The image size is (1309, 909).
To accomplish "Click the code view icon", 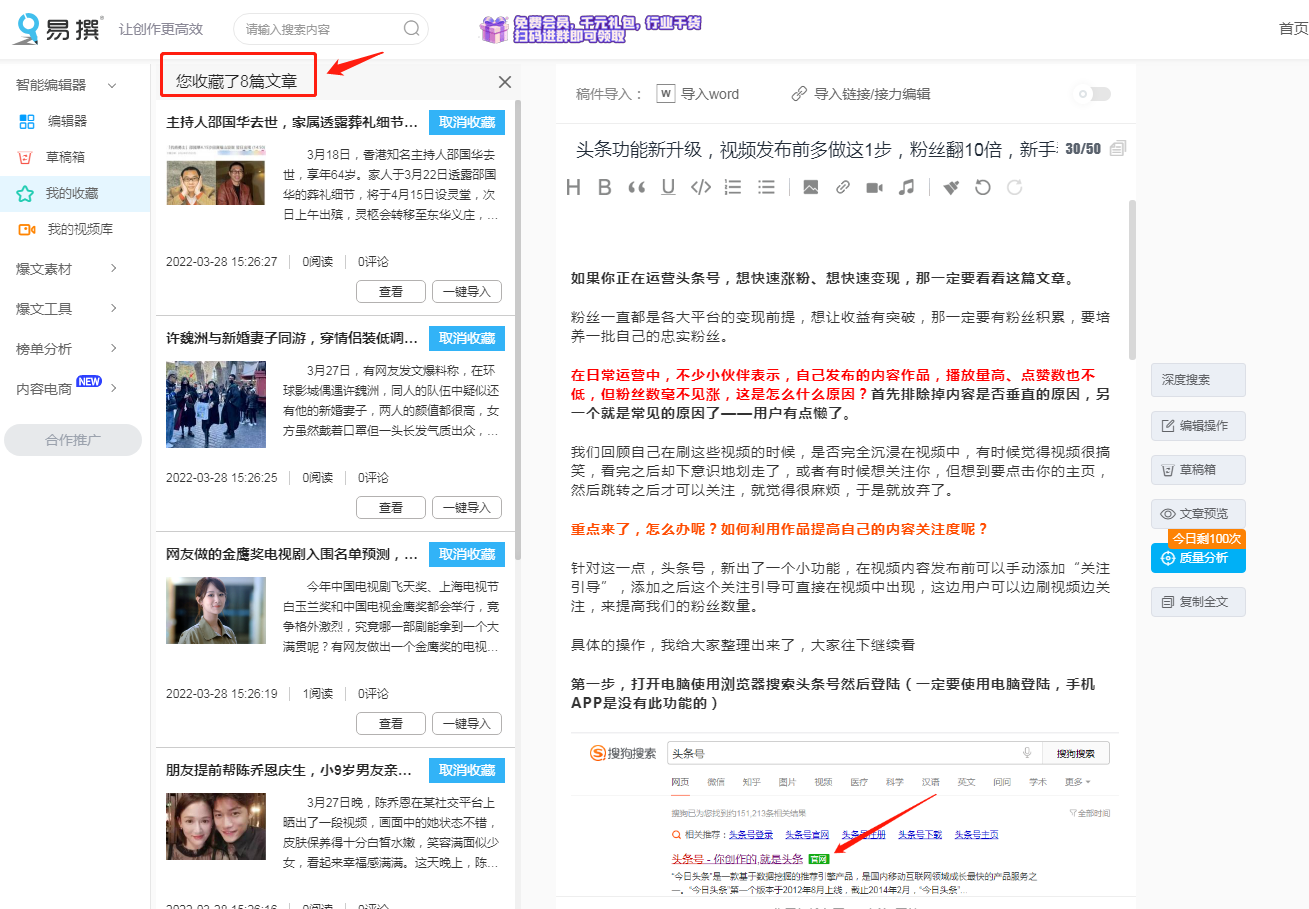I will click(x=701, y=187).
